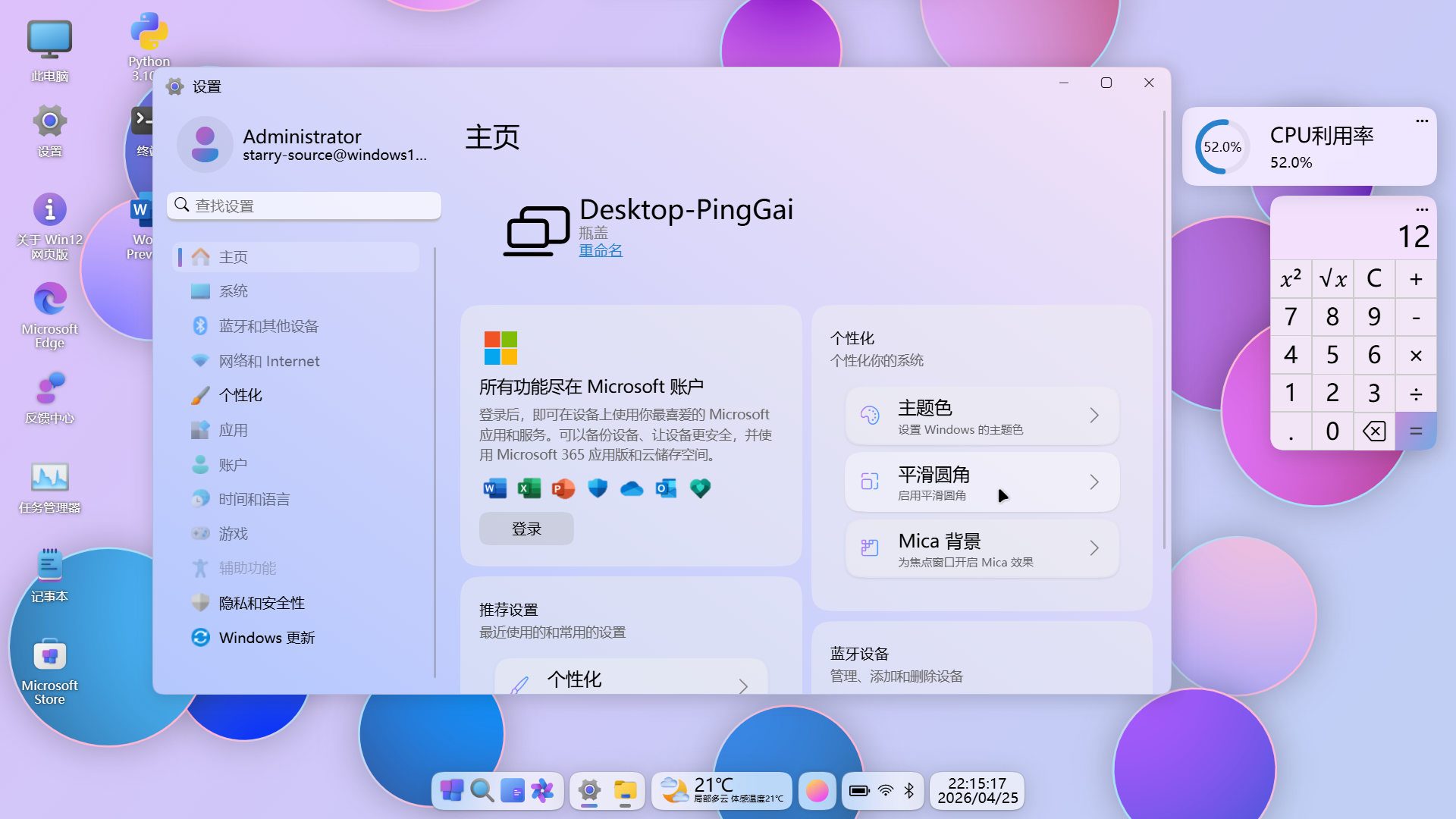
Task: Open Windows 更新 settings category
Action: point(297,638)
